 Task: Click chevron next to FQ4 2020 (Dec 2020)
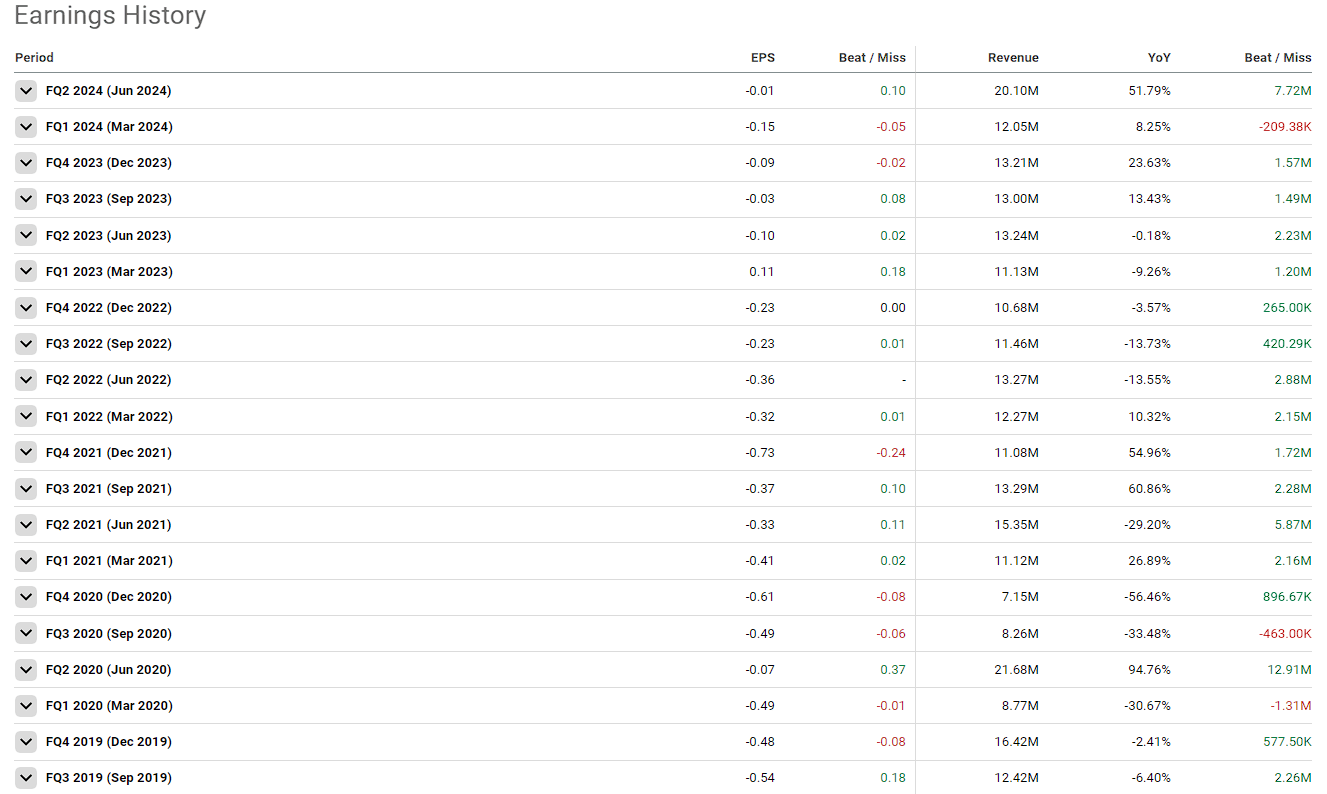point(26,597)
